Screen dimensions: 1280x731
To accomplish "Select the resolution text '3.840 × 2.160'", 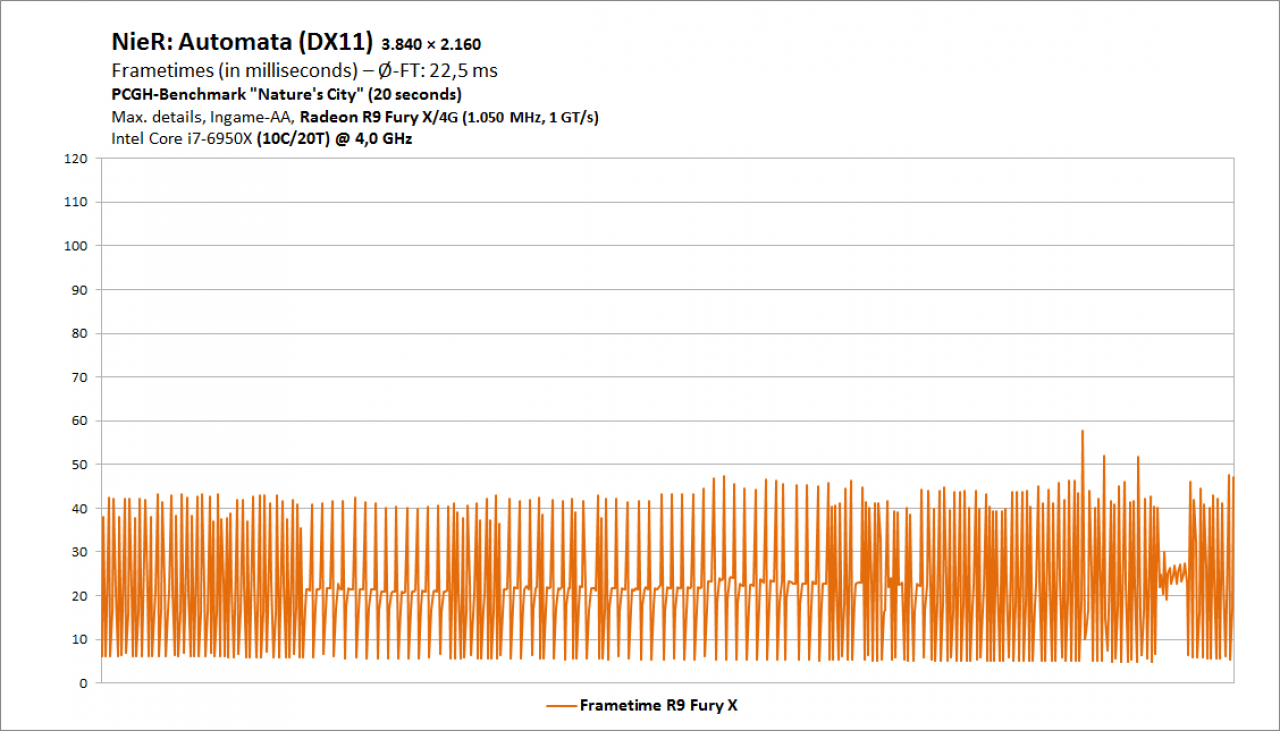I will pos(432,45).
